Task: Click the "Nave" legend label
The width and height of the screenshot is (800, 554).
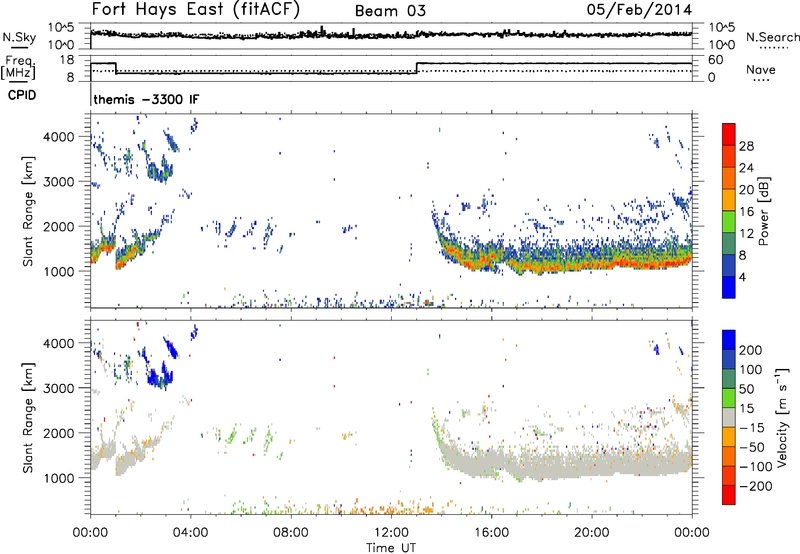Action: pos(761,69)
